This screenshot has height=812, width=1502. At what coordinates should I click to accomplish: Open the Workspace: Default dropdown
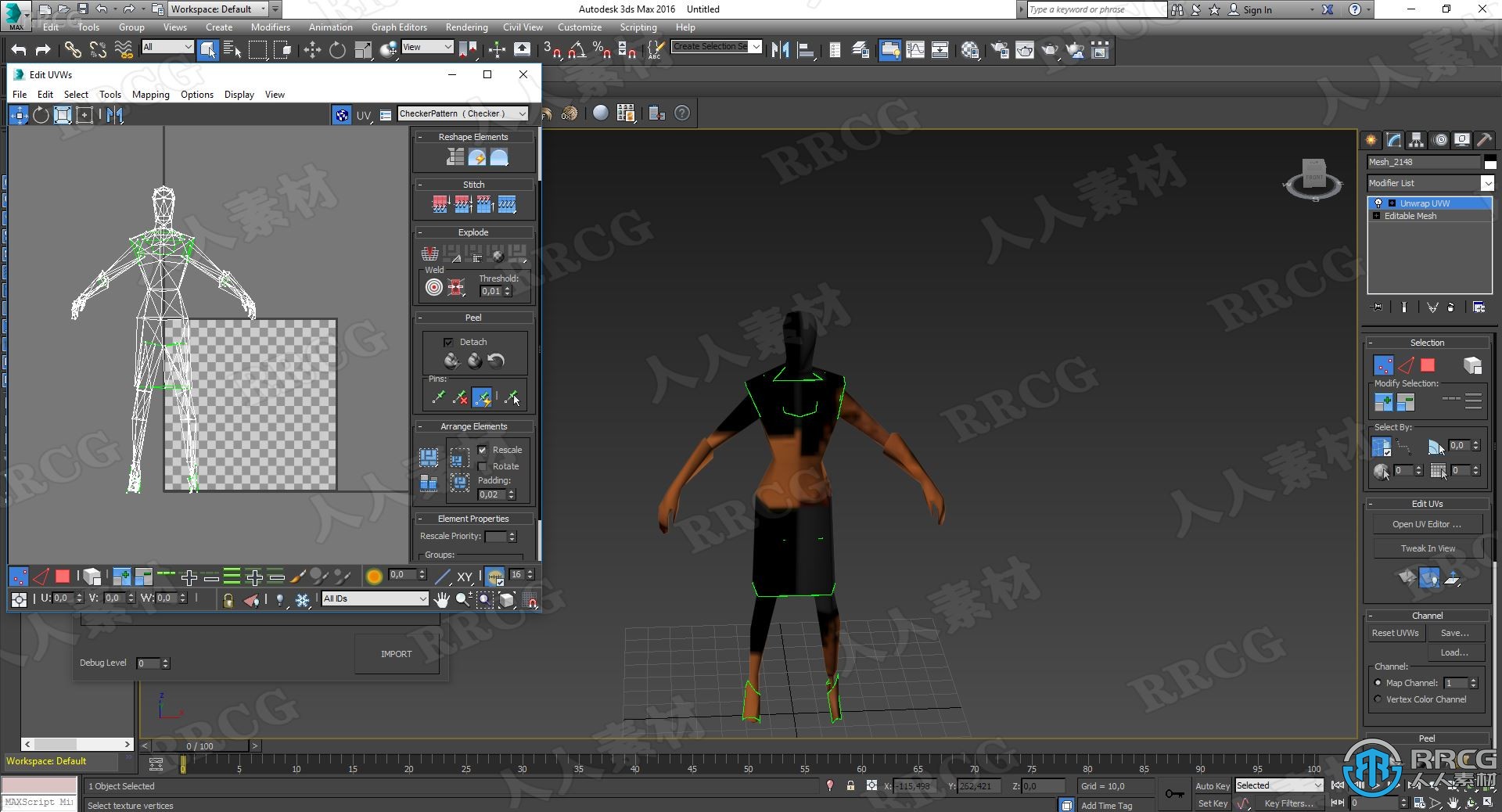tap(218, 9)
